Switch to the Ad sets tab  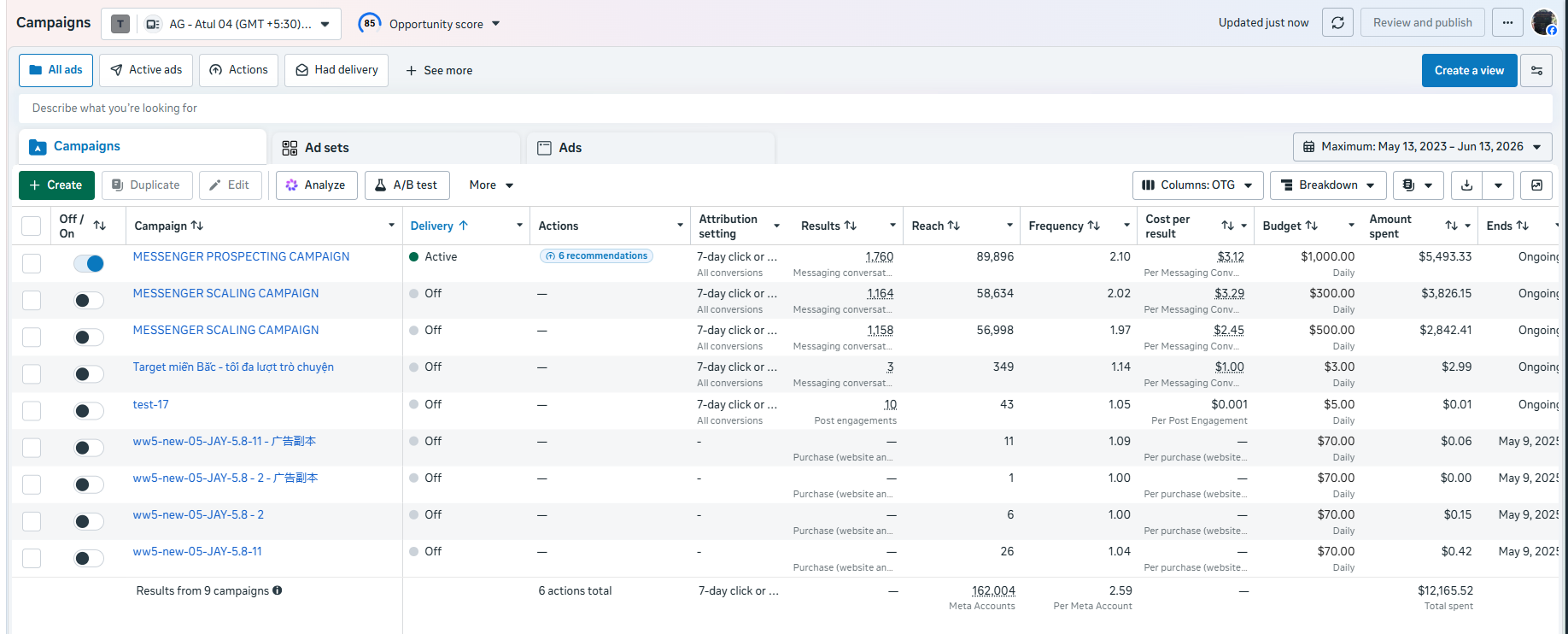pos(397,148)
